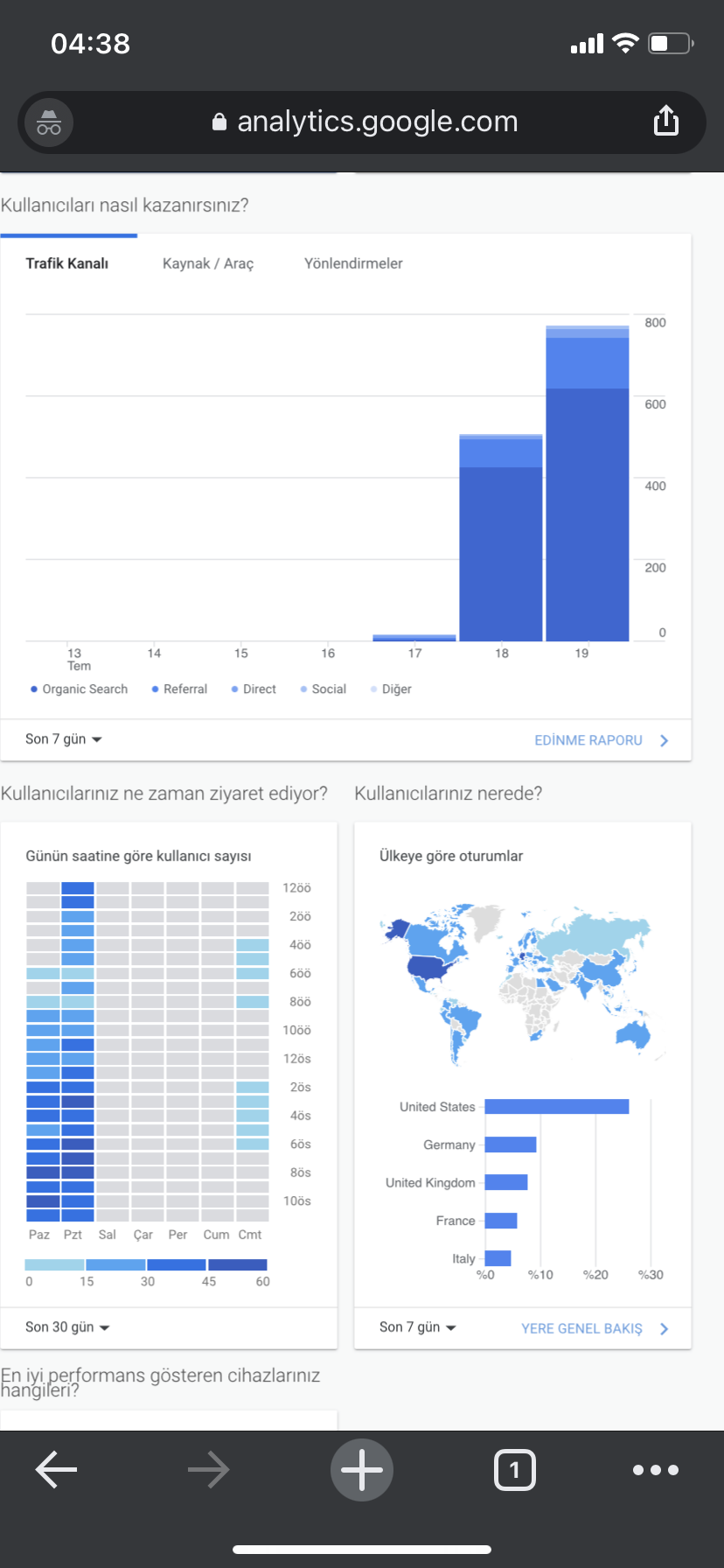The height and width of the screenshot is (1568, 724).
Task: Toggle the Social legend item
Action: (324, 689)
